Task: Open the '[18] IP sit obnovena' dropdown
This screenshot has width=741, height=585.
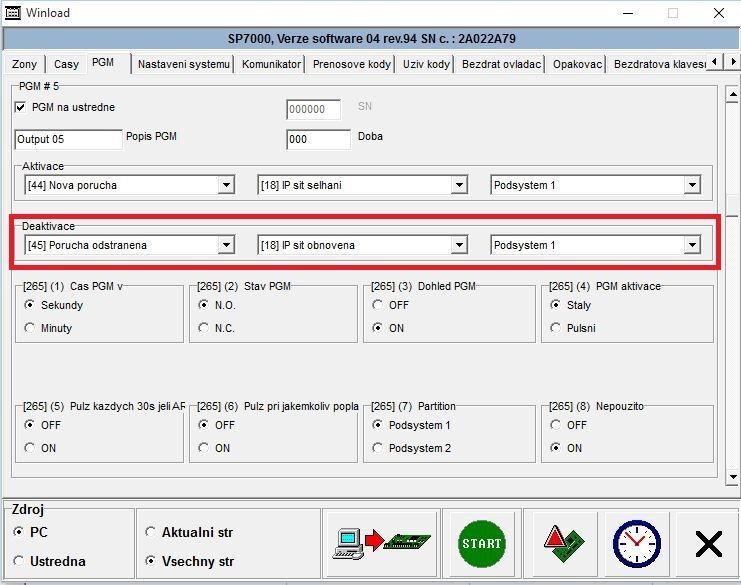Action: coord(459,245)
